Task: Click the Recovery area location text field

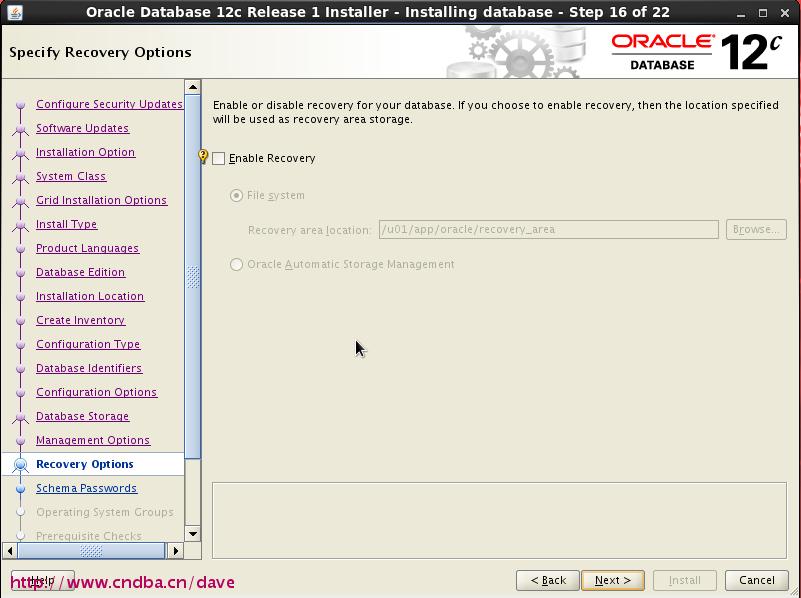Action: coord(549,229)
